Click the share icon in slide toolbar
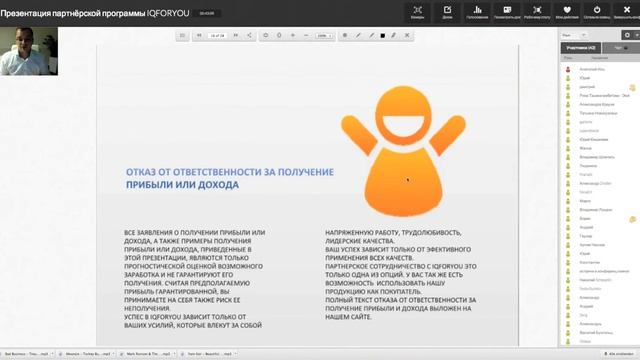The width and height of the screenshot is (640, 360). (249, 36)
